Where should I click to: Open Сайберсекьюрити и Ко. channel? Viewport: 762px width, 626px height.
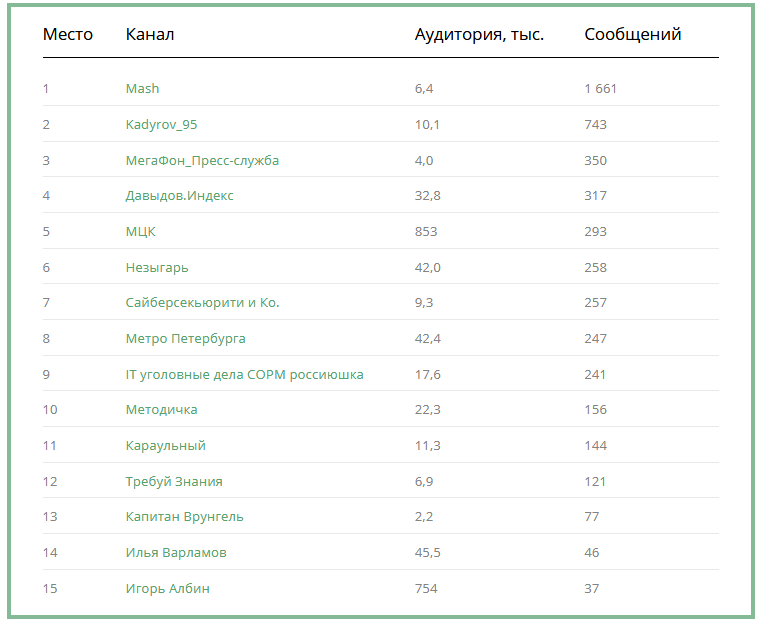pos(202,303)
